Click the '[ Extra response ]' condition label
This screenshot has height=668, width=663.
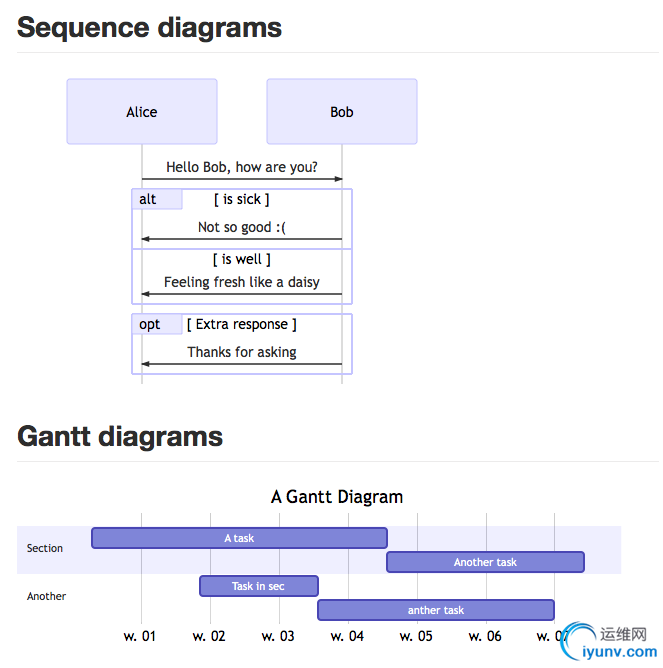(x=242, y=324)
